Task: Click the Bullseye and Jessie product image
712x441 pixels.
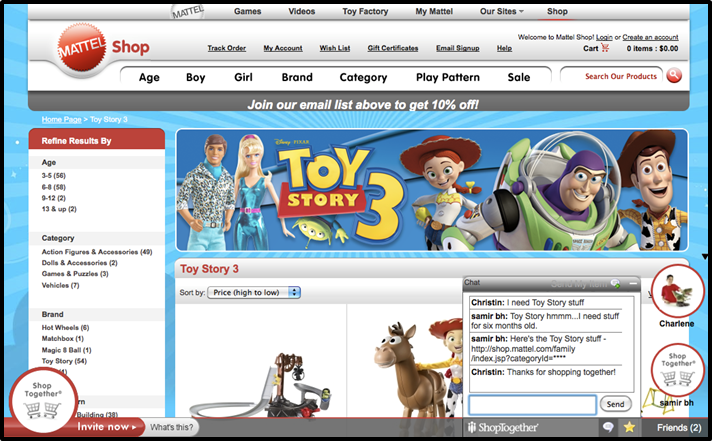Action: point(419,369)
